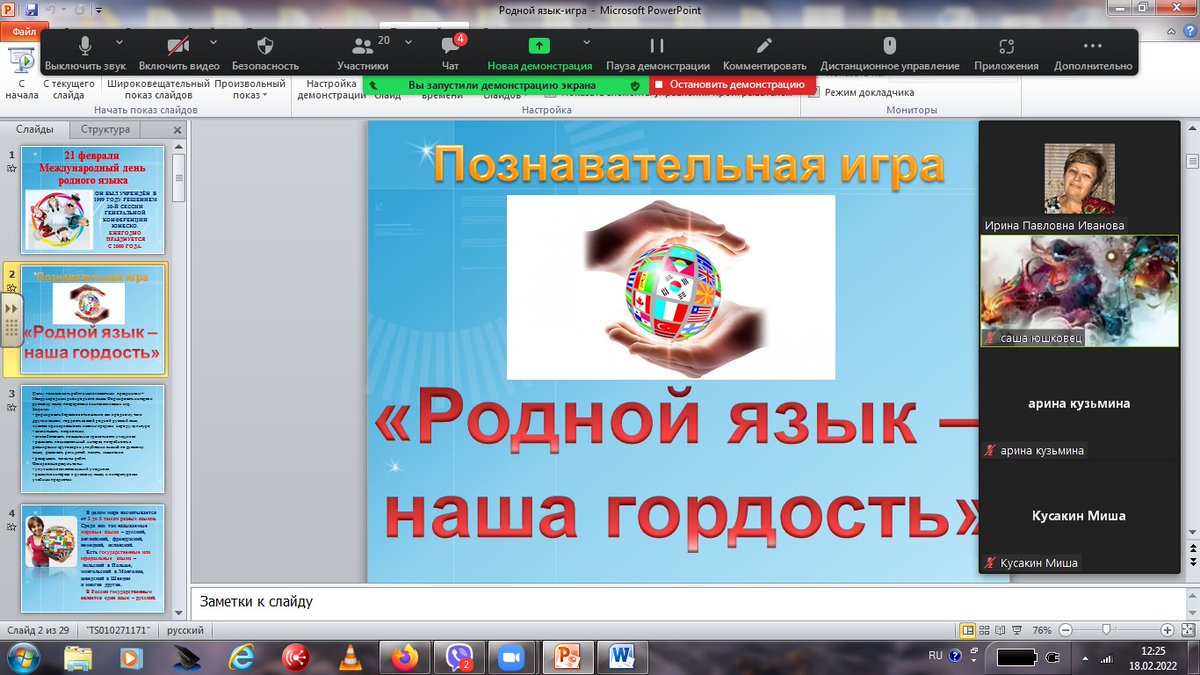Stop sharing with Остановить демонстрацию
The height and width of the screenshot is (675, 1200).
pos(732,85)
